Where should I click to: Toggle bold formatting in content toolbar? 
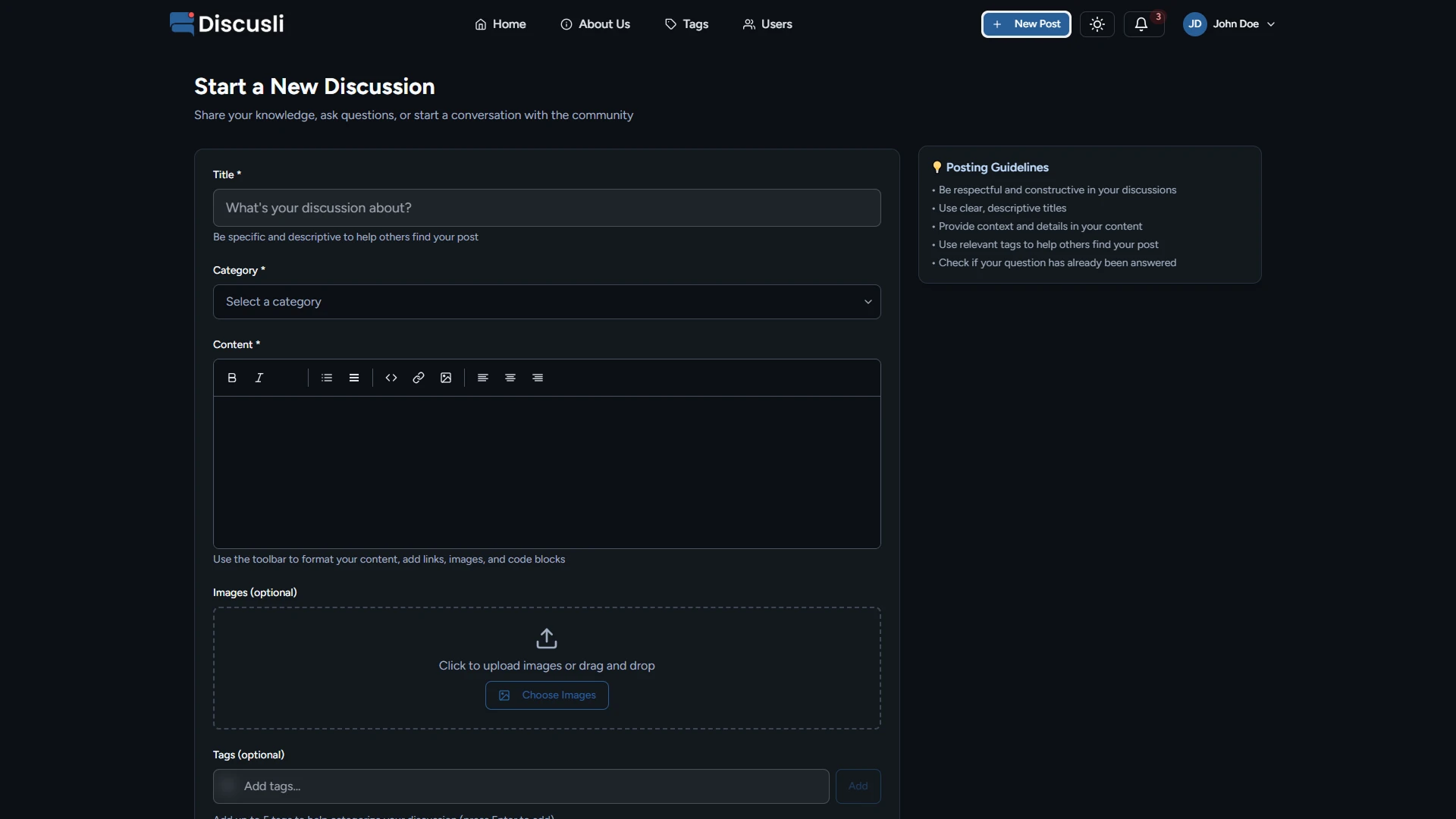[x=232, y=378]
